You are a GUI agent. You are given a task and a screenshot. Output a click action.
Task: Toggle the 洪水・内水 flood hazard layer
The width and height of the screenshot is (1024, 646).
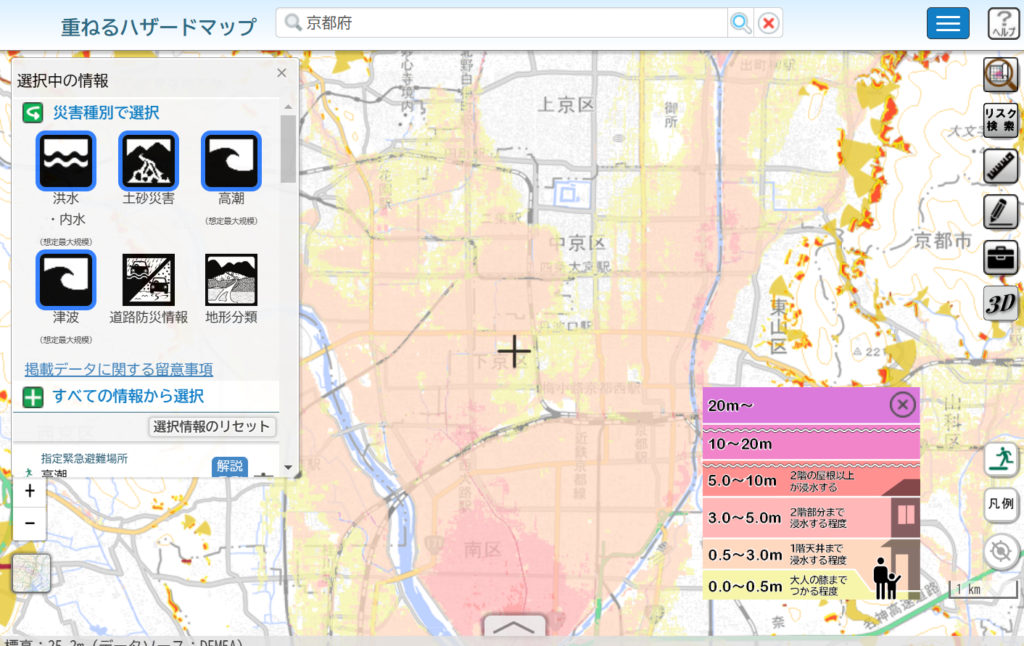click(x=66, y=161)
